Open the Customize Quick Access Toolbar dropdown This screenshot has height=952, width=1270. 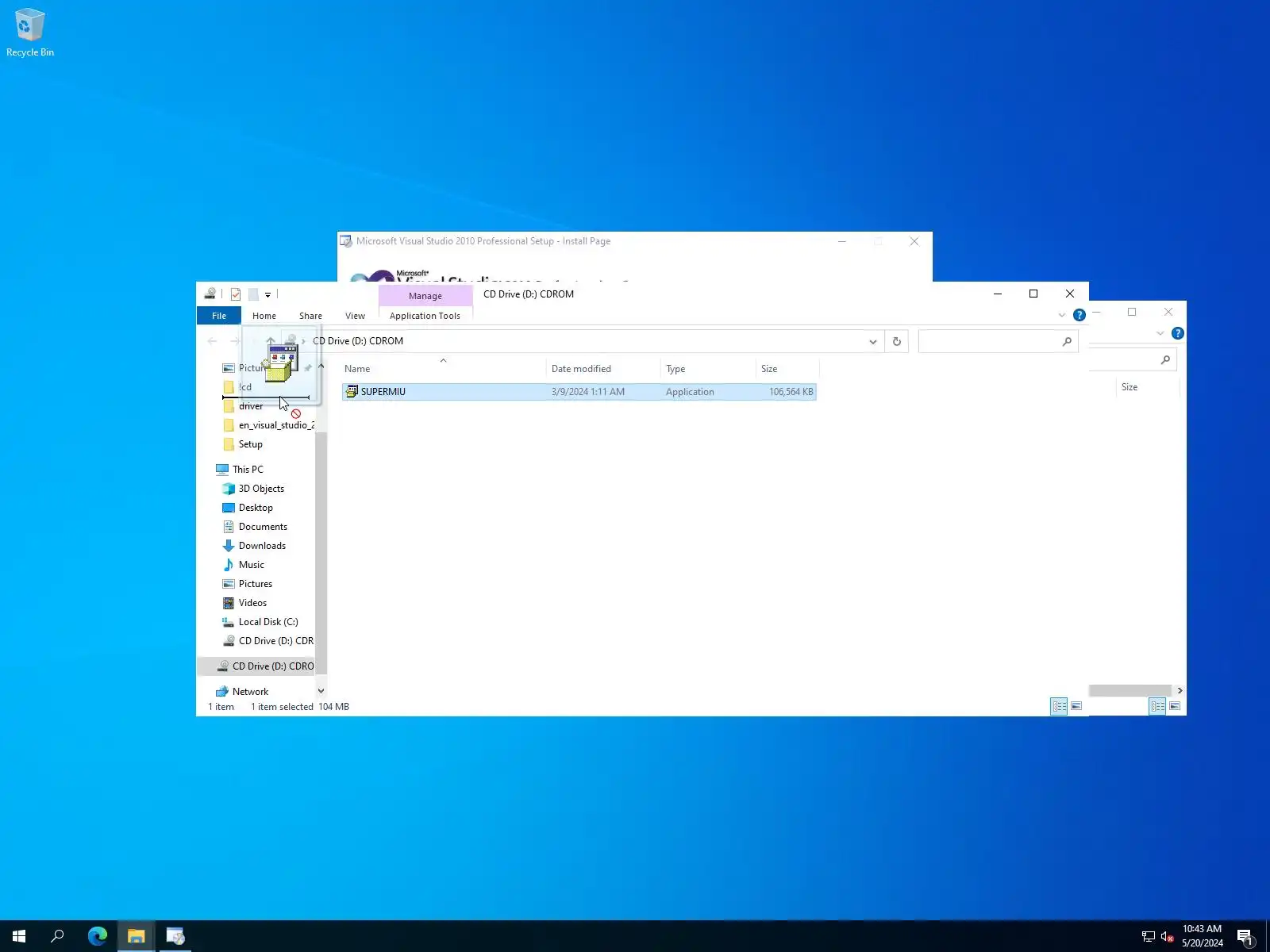pyautogui.click(x=267, y=295)
